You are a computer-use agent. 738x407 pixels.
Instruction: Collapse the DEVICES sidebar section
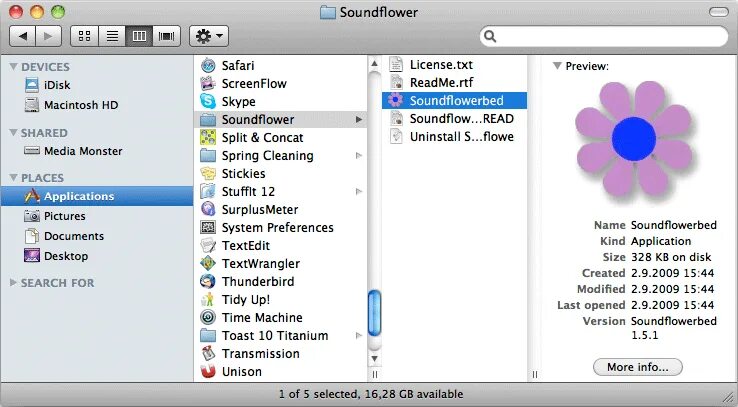coord(13,67)
